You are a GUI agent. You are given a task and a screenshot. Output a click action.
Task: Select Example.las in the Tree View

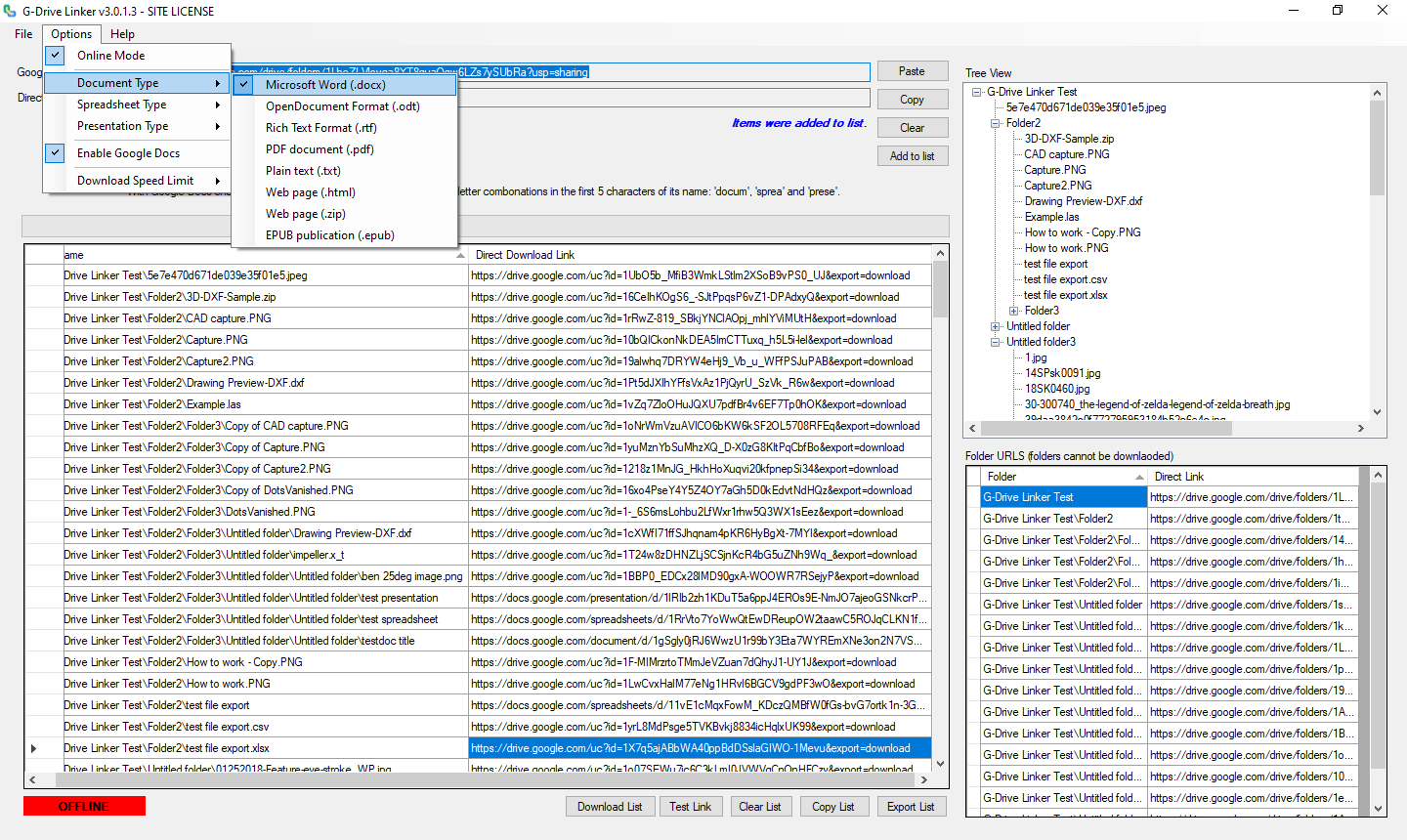(1051, 217)
